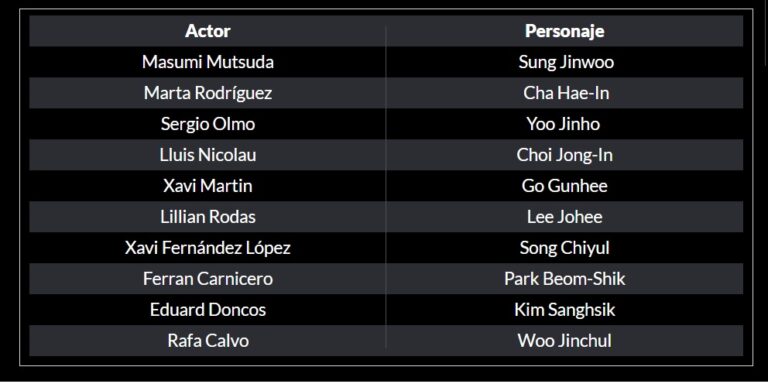Select the Sung Jinwoo cell
Screen dimensions: 768x384
pyautogui.click(x=566, y=62)
